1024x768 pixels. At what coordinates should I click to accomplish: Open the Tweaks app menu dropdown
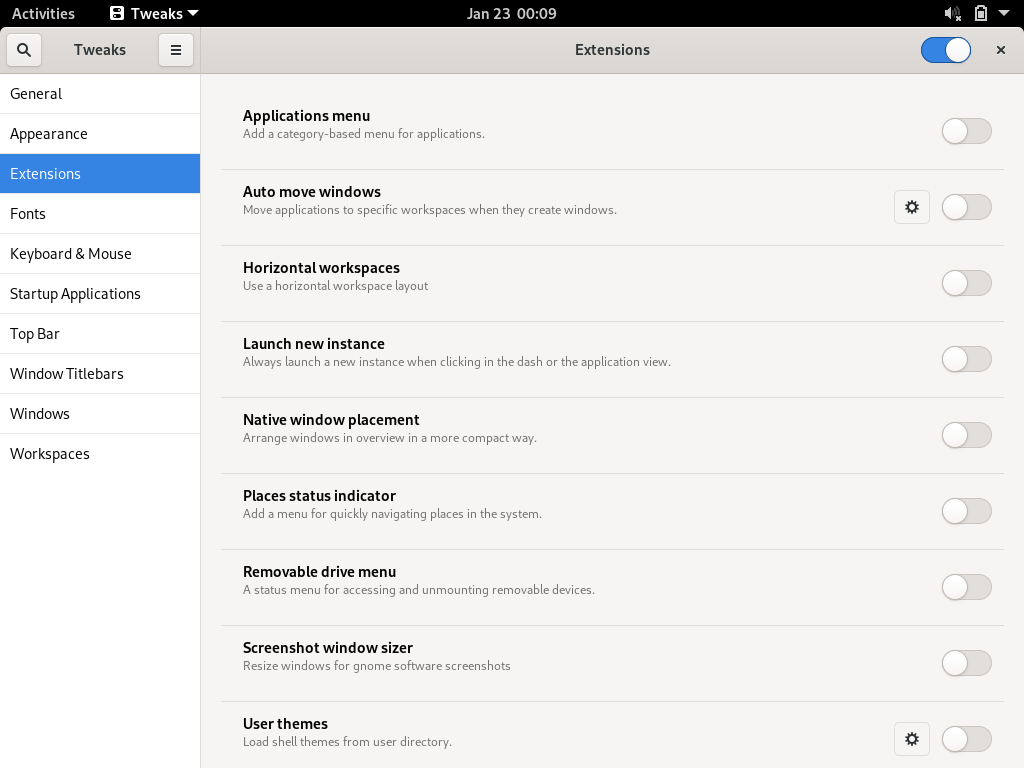[x=154, y=14]
